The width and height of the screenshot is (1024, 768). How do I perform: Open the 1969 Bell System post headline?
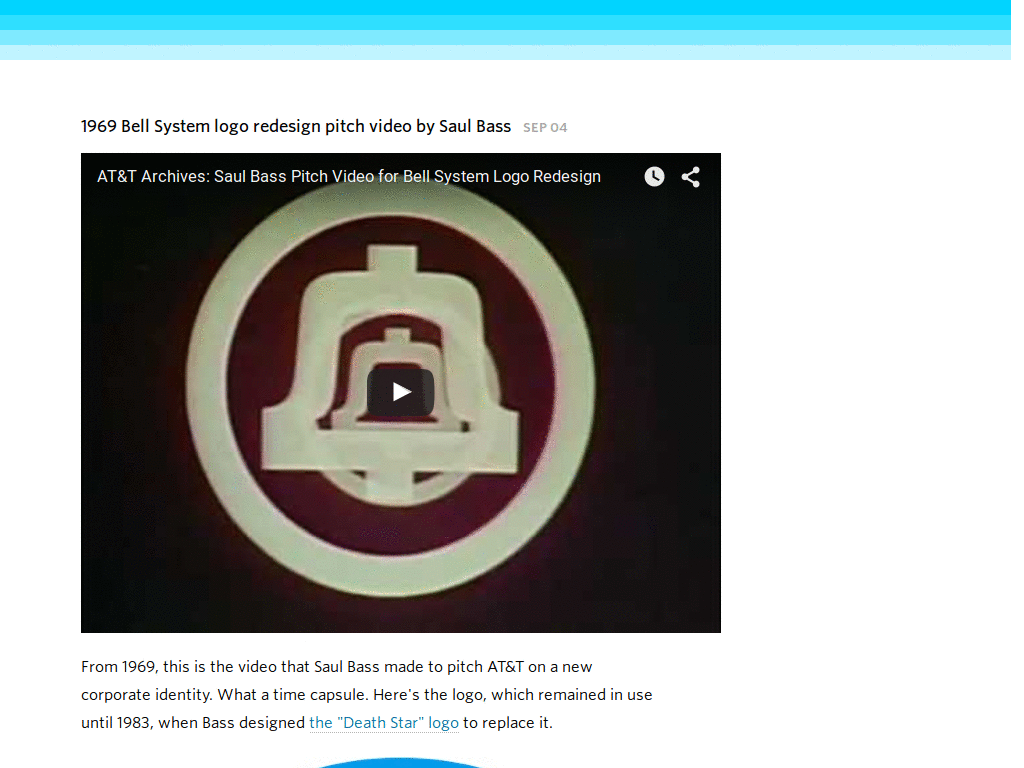click(296, 127)
